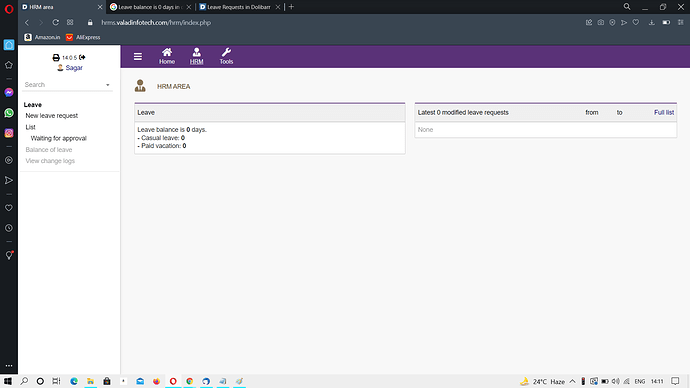Open Messenger in Opera sidebar

pos(9,92)
